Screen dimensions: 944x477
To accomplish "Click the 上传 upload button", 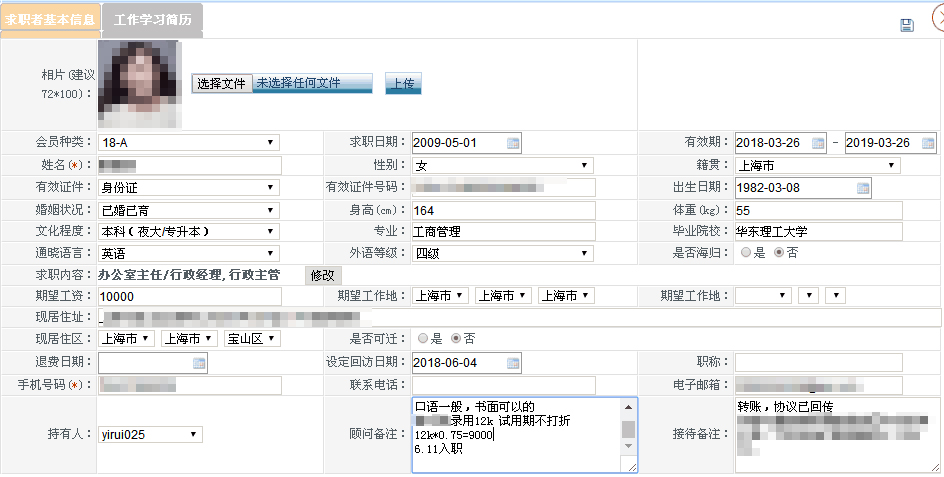I will click(403, 84).
